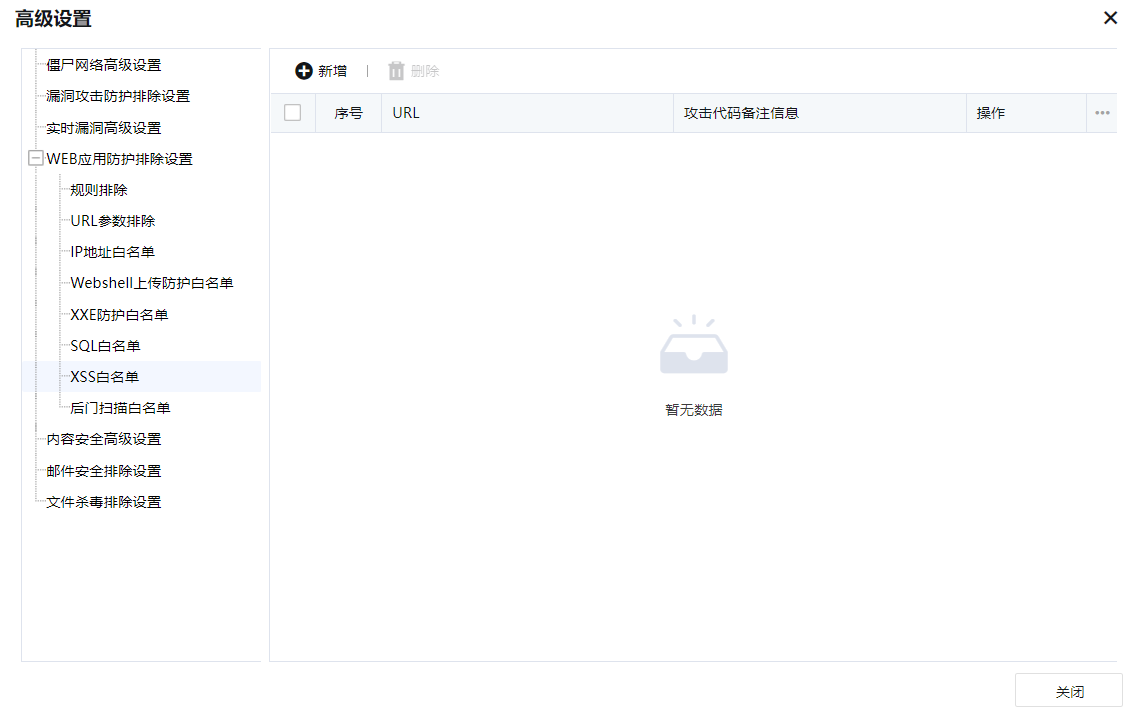Open the column options ellipsis menu
This screenshot has height=712, width=1131.
click(1102, 113)
